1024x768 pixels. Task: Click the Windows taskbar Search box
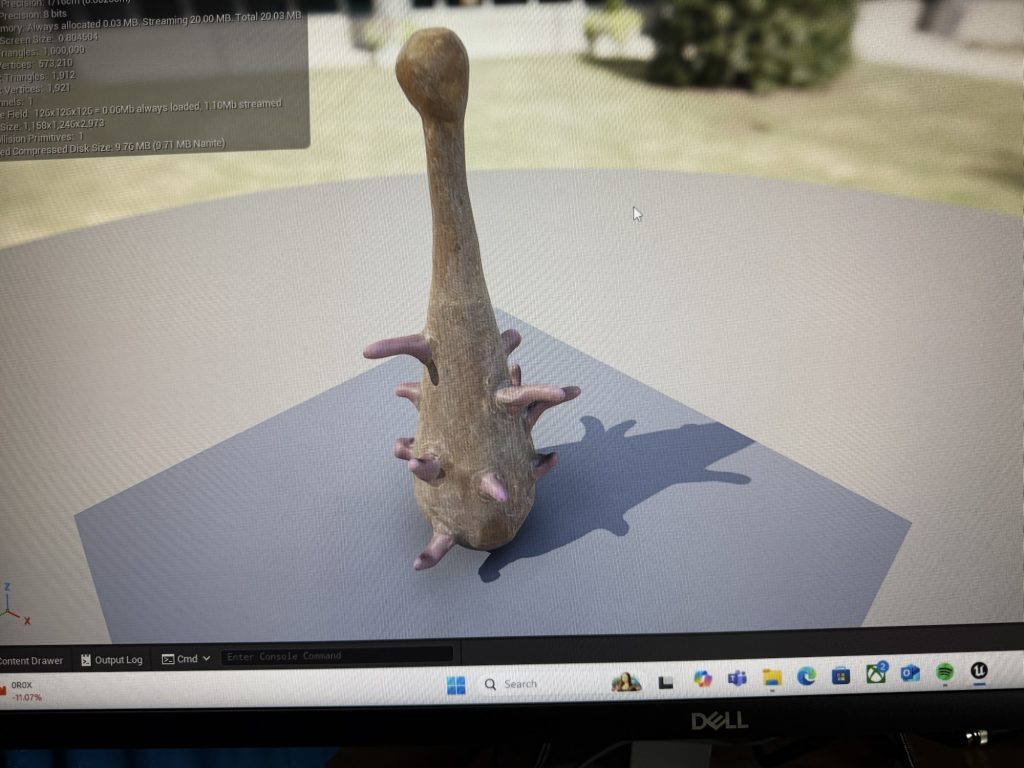click(520, 684)
